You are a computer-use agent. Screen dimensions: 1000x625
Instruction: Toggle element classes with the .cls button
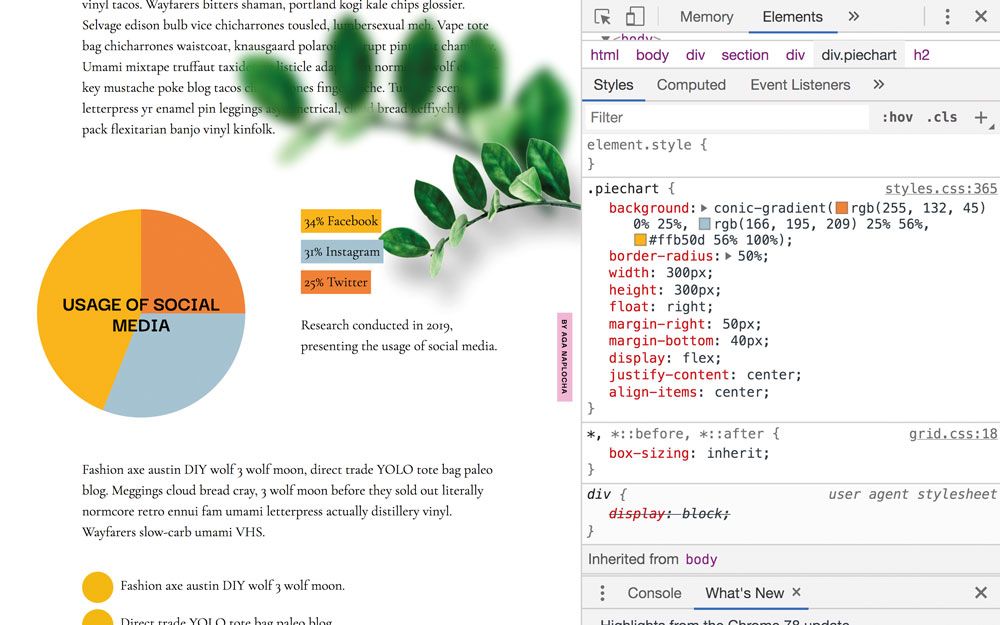click(x=939, y=117)
